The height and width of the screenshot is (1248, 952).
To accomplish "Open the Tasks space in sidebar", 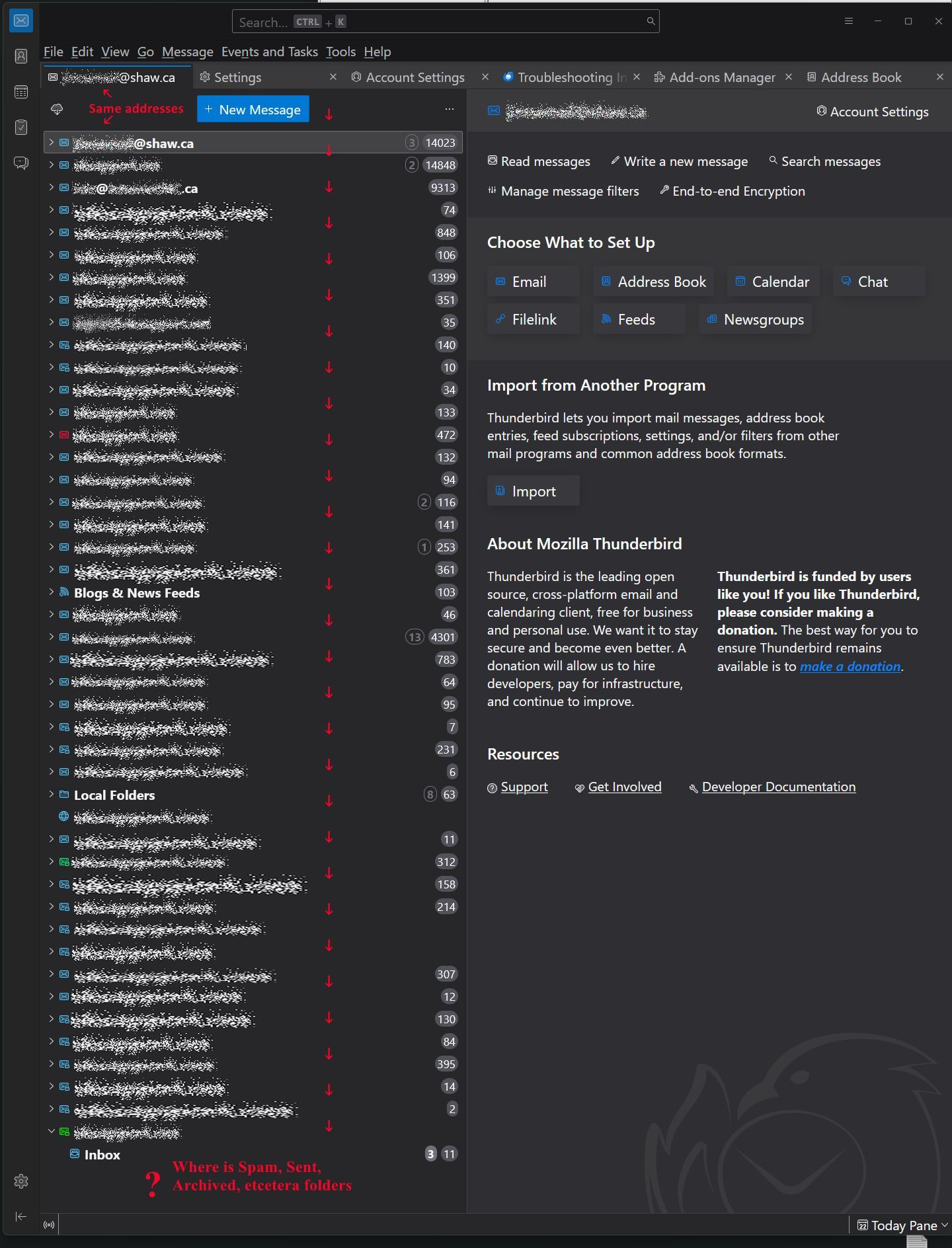I will (x=21, y=127).
